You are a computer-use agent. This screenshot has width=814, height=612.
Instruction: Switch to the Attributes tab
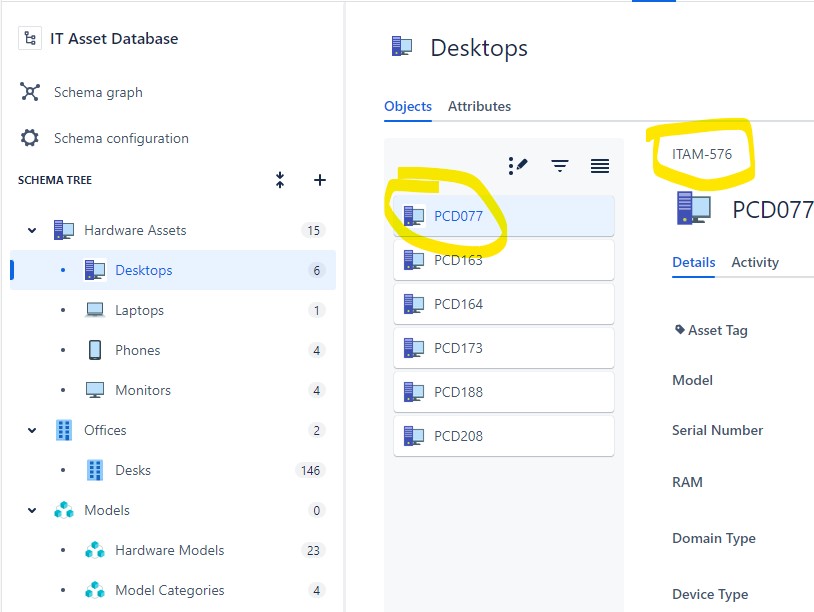tap(479, 106)
